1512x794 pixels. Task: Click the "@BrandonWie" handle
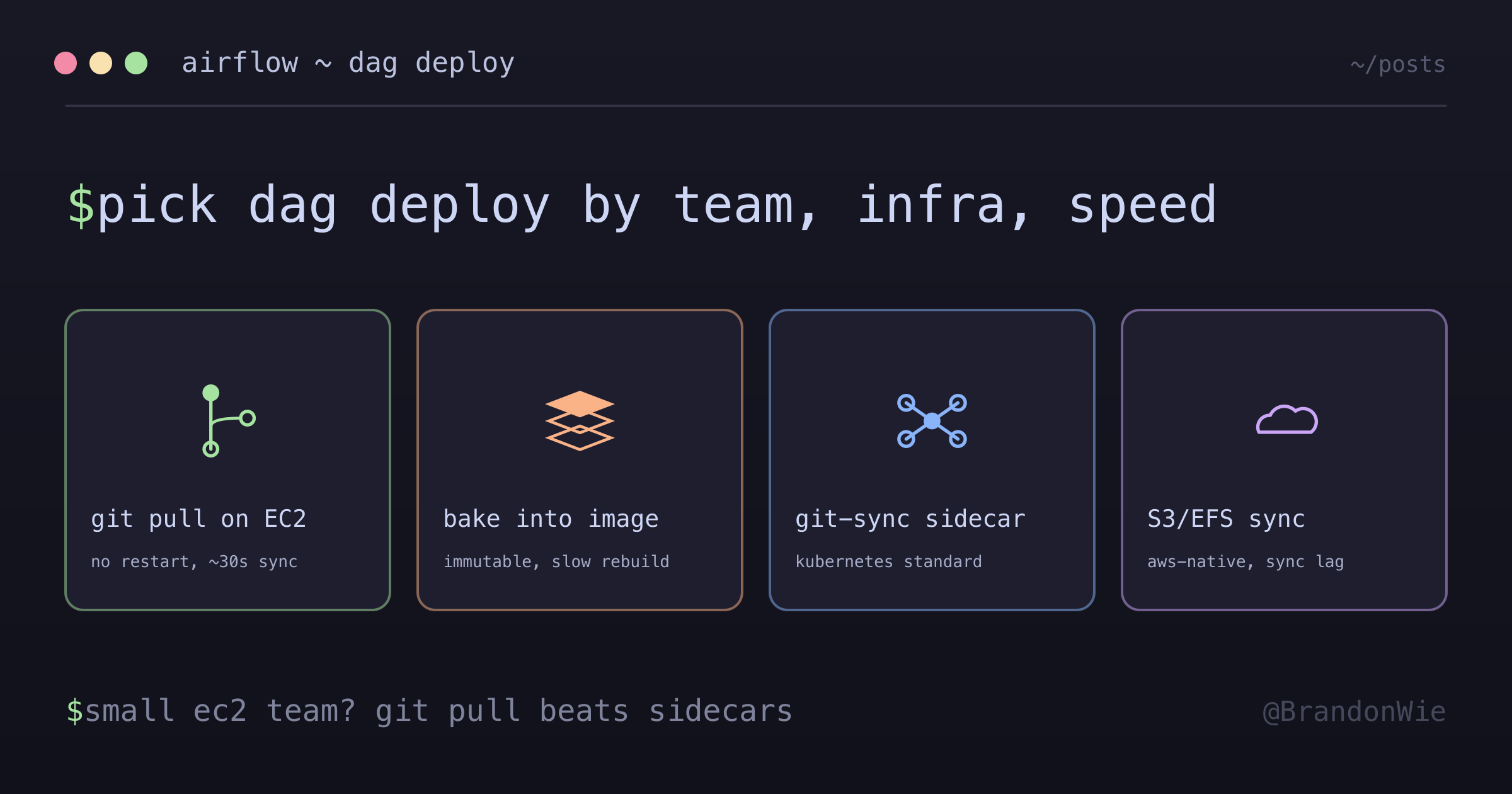[1354, 711]
